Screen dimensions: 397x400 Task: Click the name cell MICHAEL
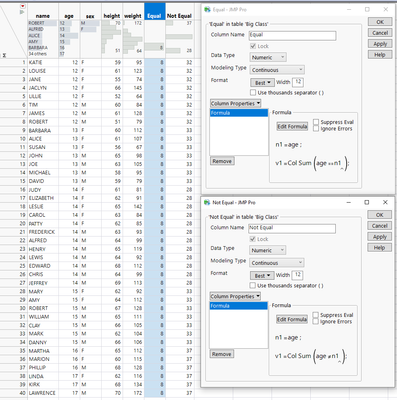click(43, 172)
